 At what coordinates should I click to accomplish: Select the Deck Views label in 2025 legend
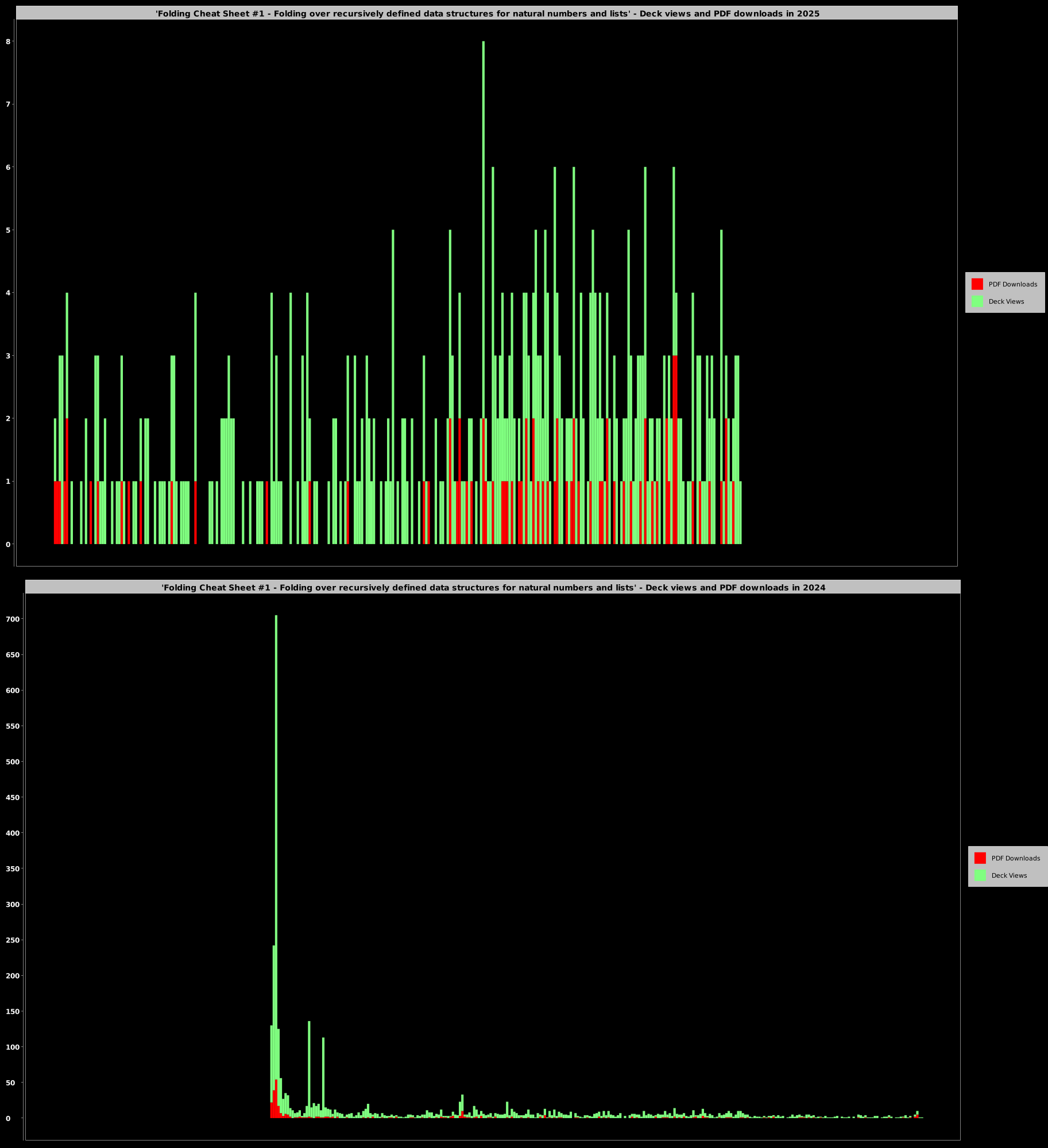pyautogui.click(x=1006, y=301)
